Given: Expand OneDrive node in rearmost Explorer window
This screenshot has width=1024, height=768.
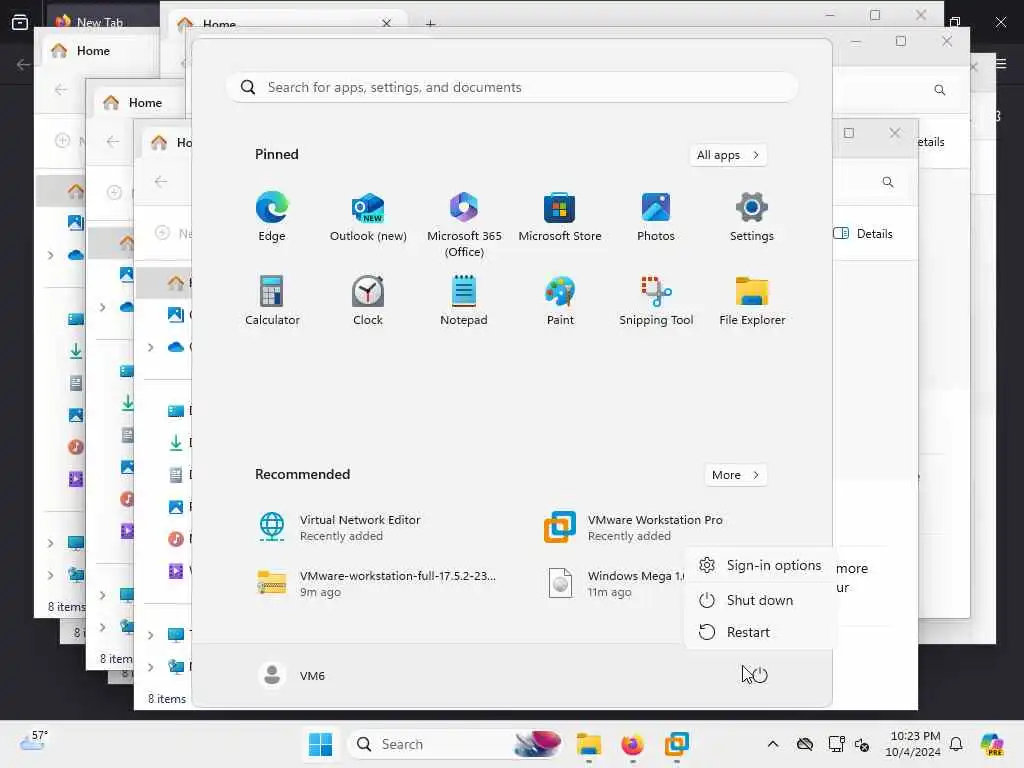Looking at the screenshot, I should coord(50,255).
